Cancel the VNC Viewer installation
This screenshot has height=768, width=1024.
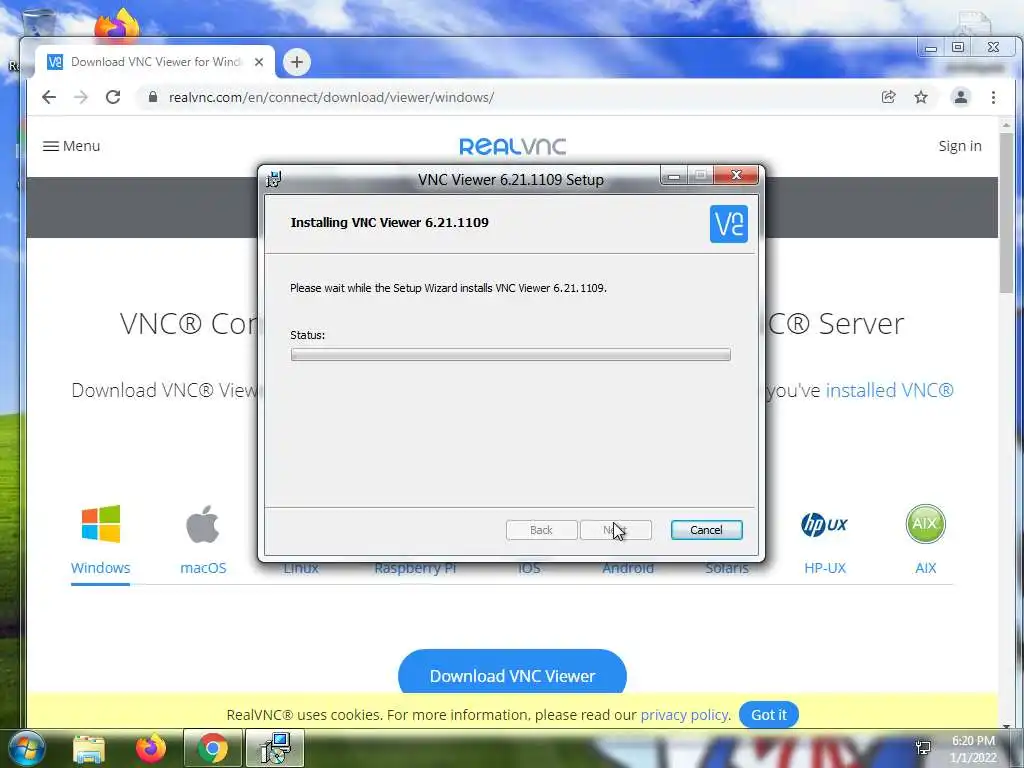706,530
